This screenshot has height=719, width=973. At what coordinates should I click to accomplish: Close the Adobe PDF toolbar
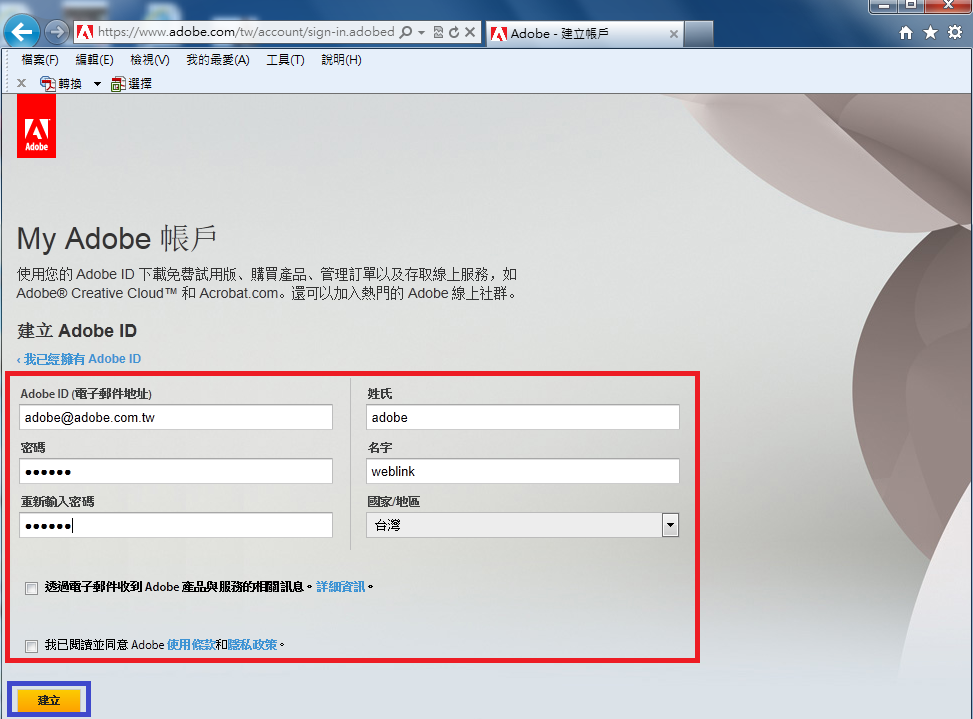(21, 83)
